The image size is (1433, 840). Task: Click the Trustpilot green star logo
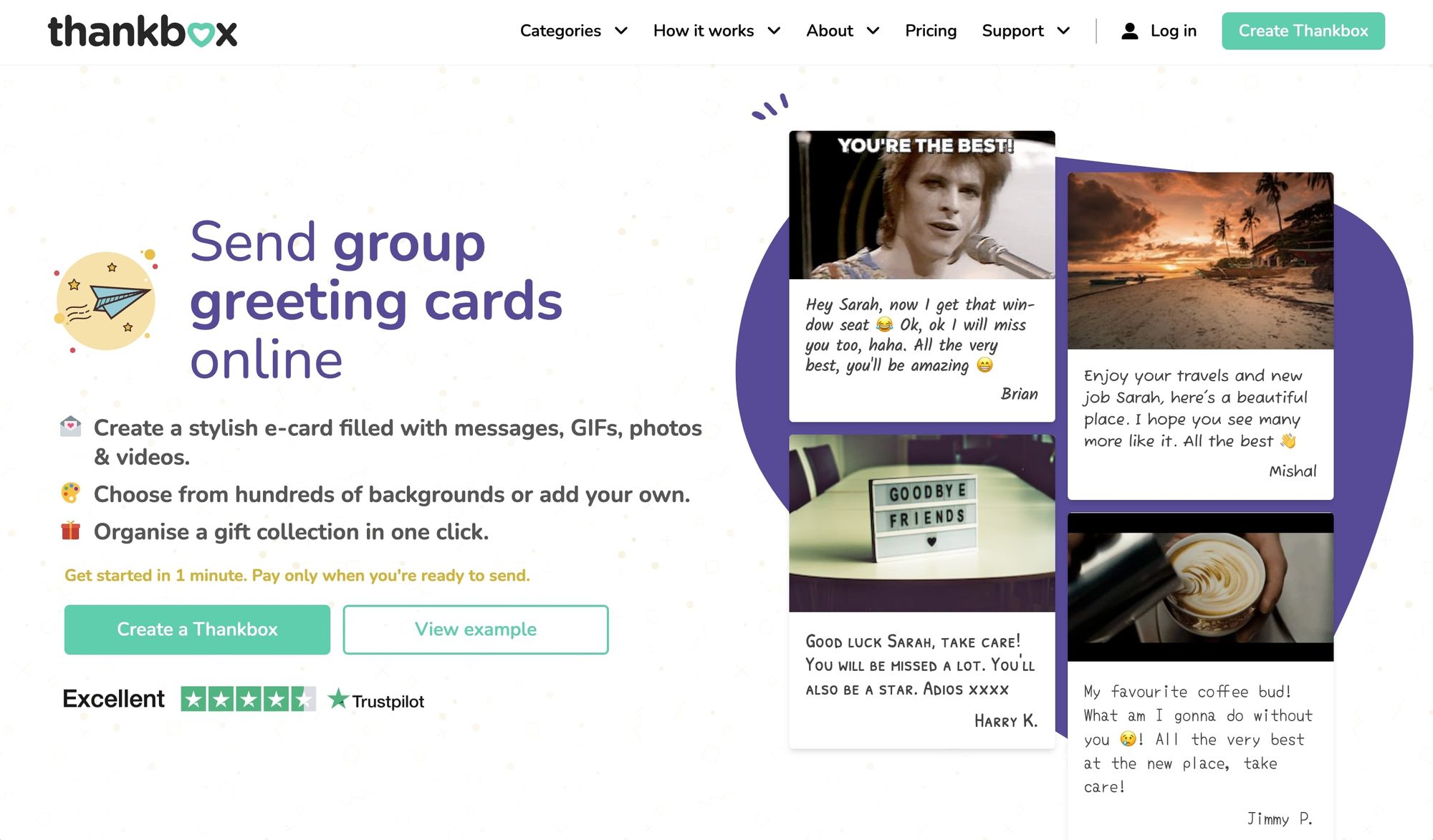[337, 699]
